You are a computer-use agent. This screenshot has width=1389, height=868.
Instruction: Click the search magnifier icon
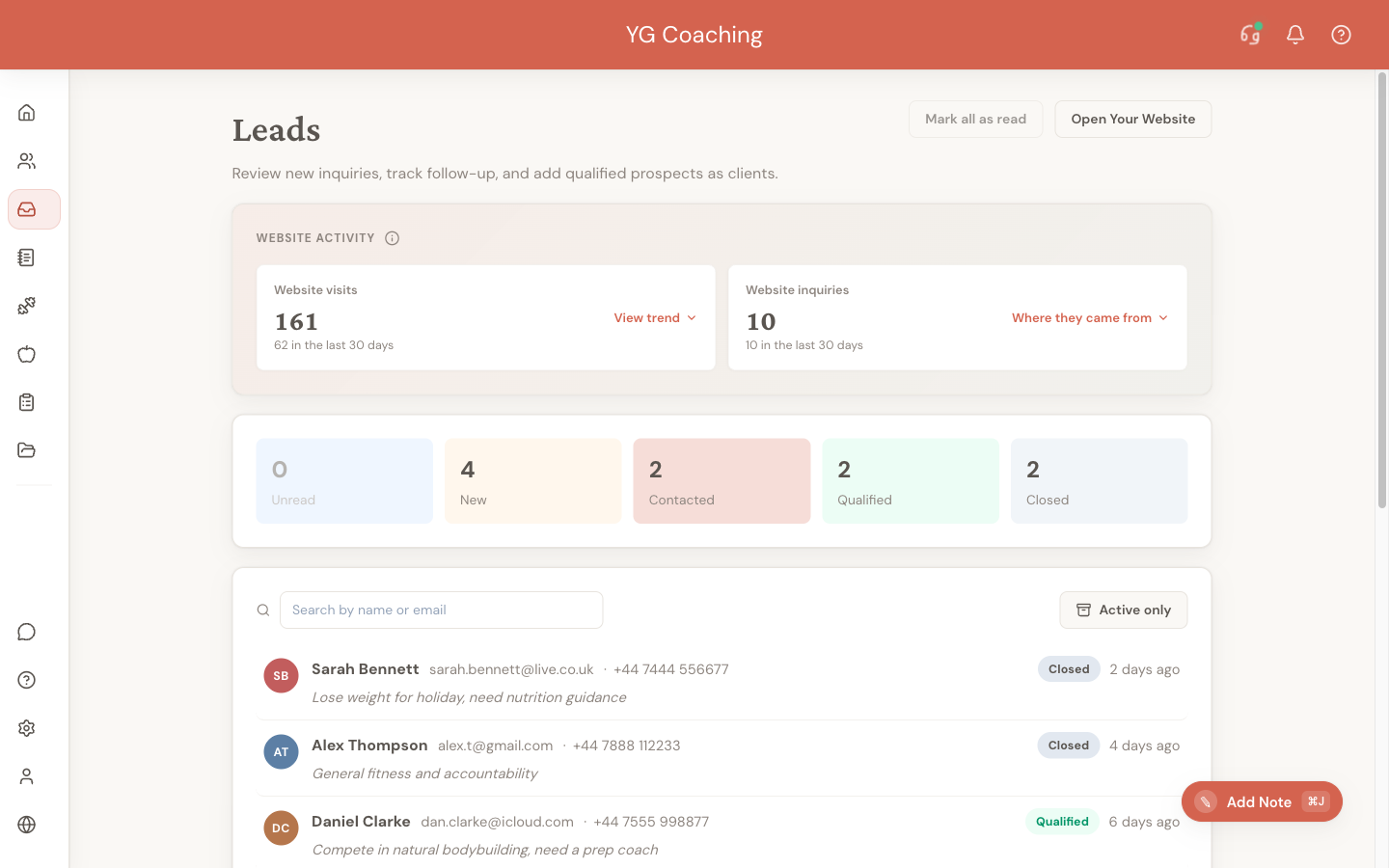[263, 610]
